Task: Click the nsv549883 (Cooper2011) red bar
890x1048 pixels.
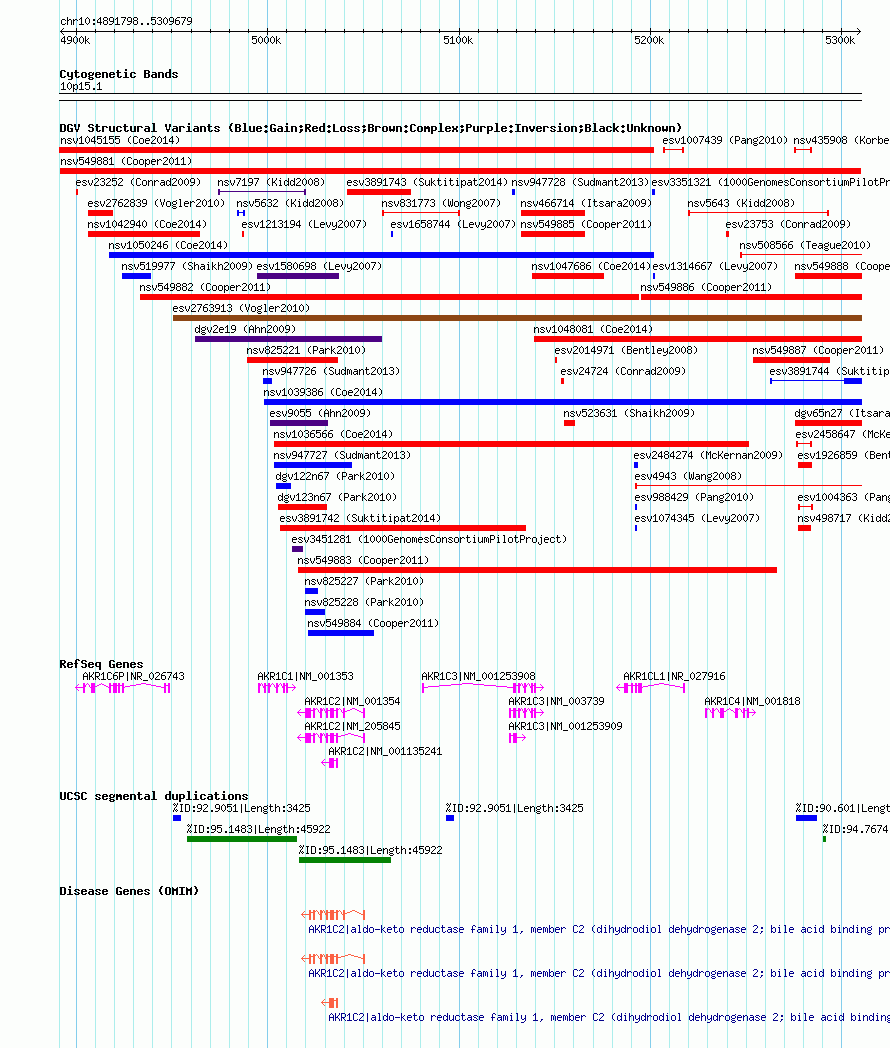Action: (537, 570)
